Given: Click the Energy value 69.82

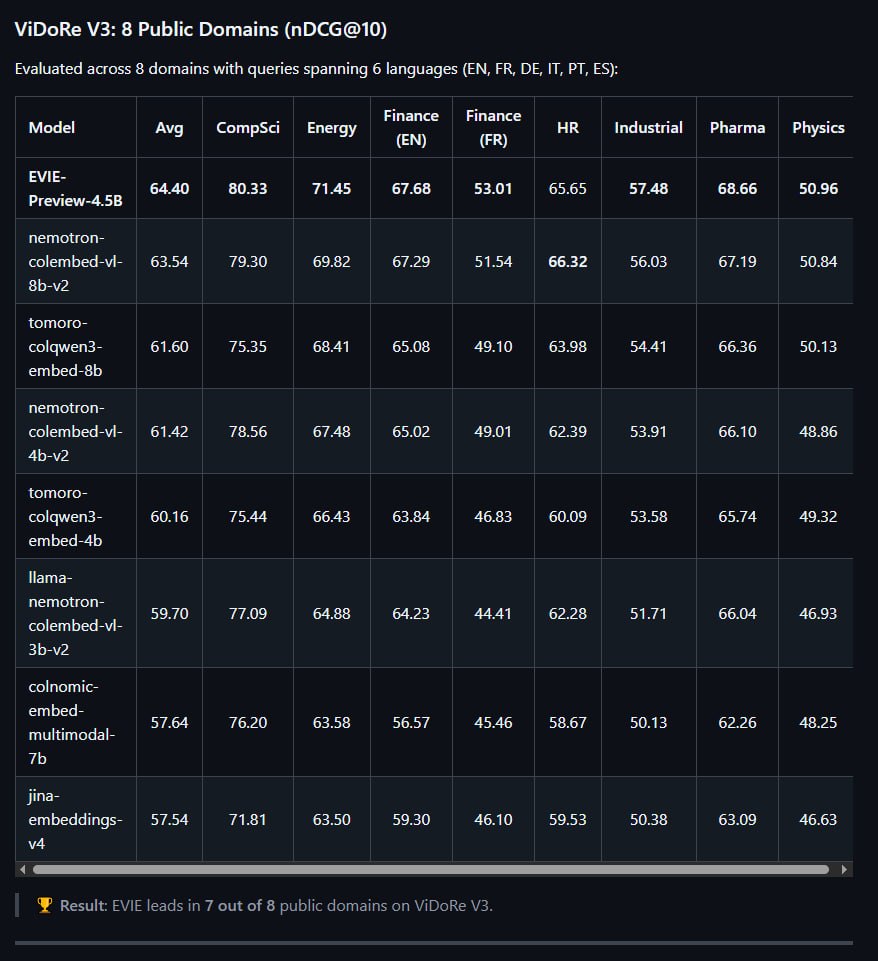Looking at the screenshot, I should (x=331, y=261).
